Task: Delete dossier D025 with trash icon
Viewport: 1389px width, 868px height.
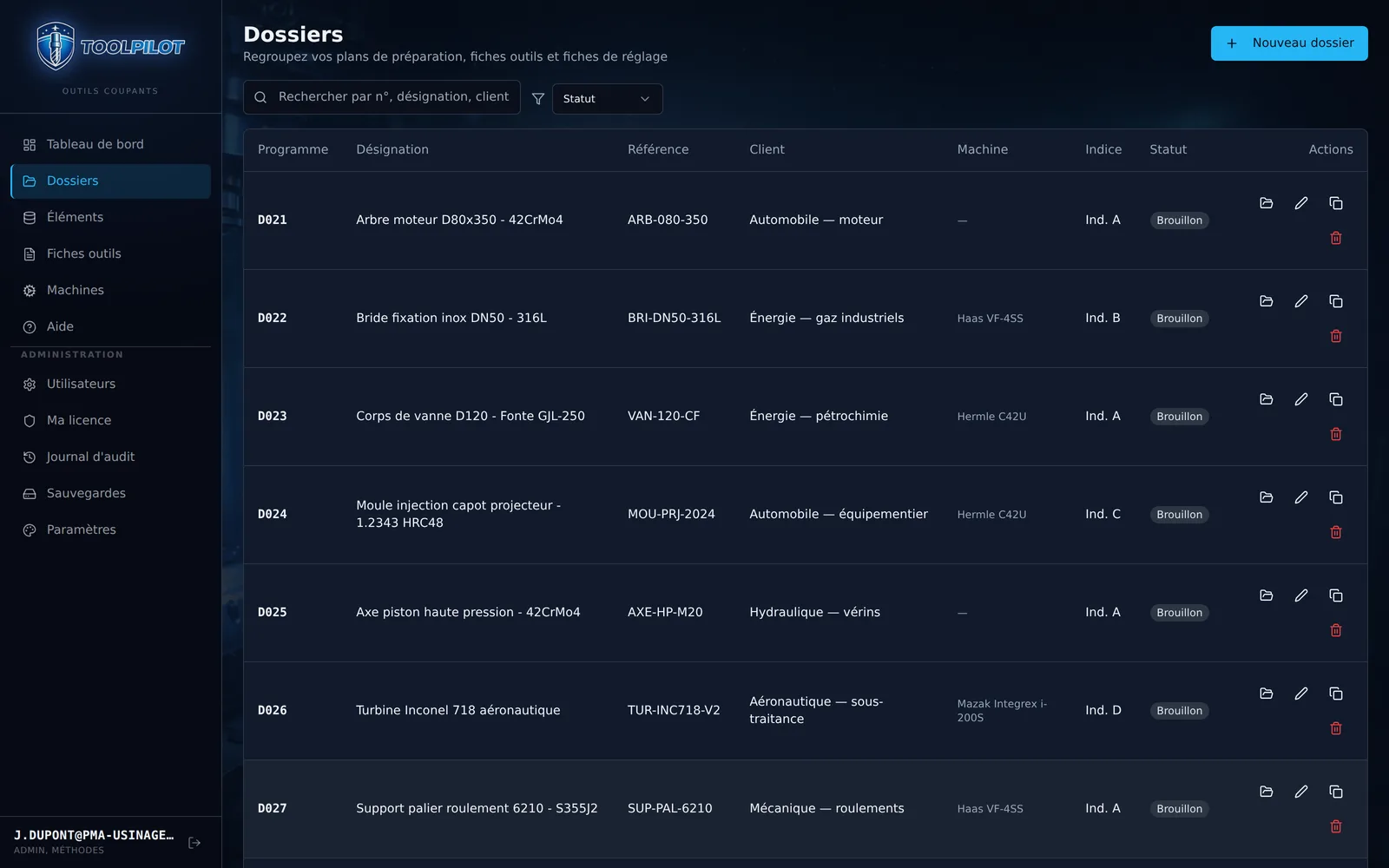Action: (x=1336, y=630)
